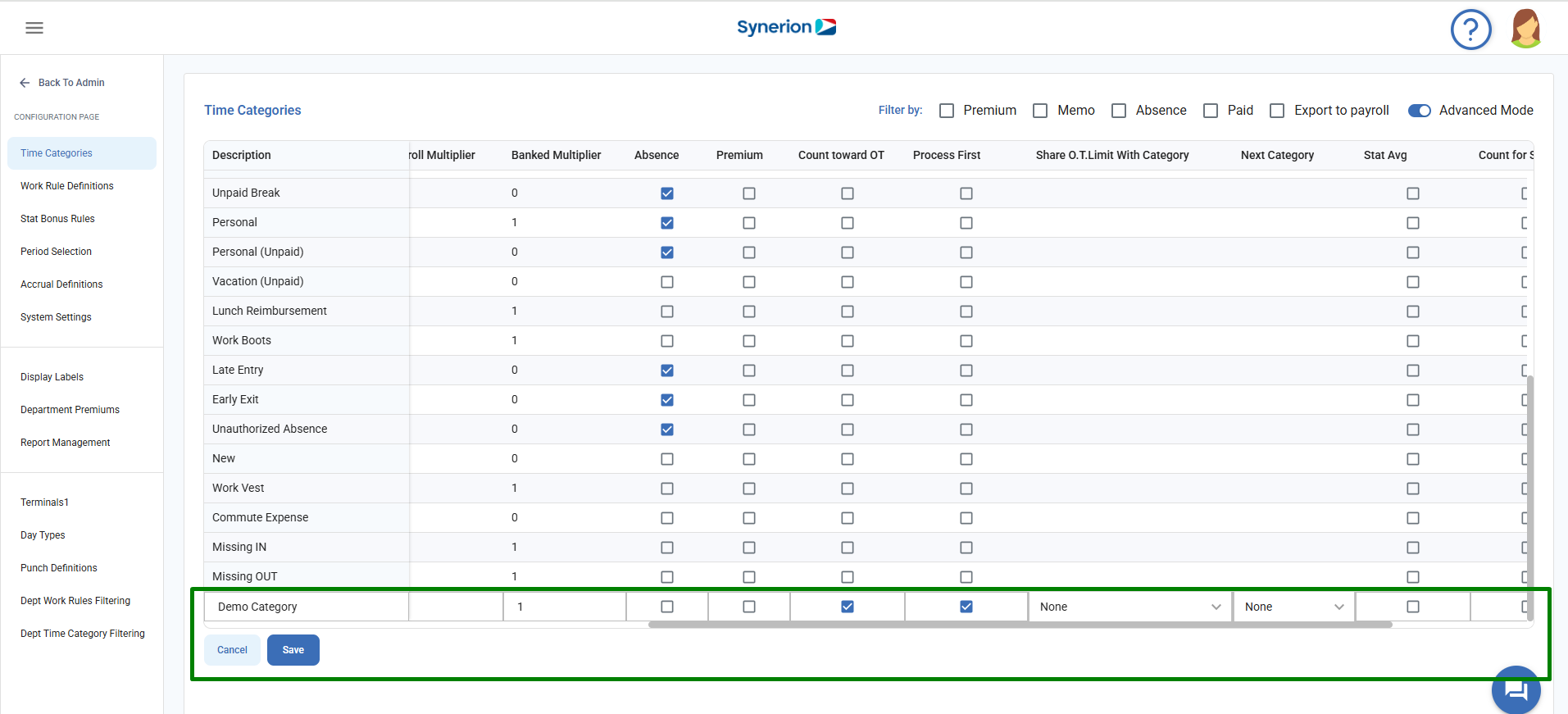The width and height of the screenshot is (1568, 714).
Task: Uncheck Absence for Late Entry row
Action: pyautogui.click(x=667, y=371)
